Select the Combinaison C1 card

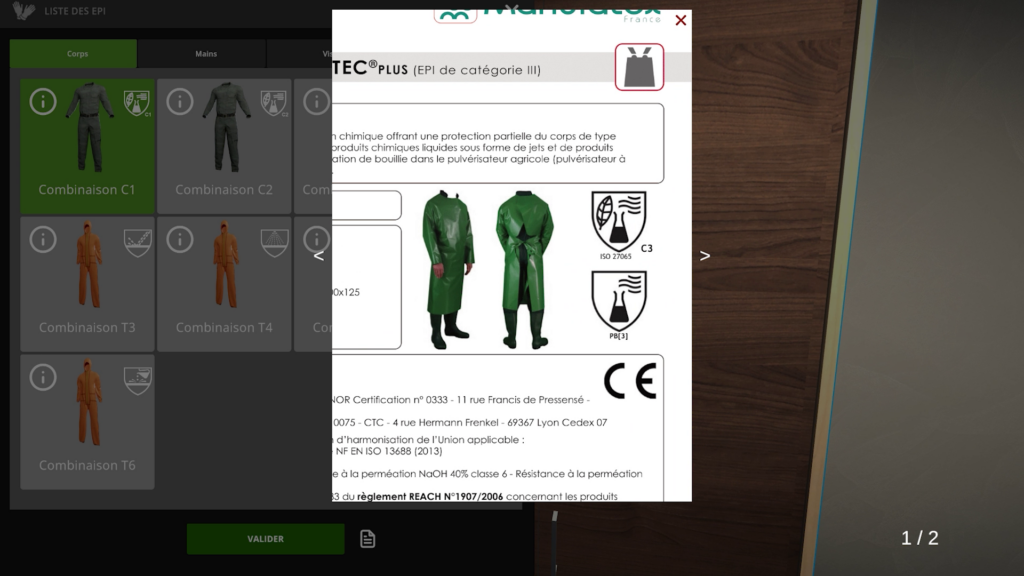click(88, 146)
